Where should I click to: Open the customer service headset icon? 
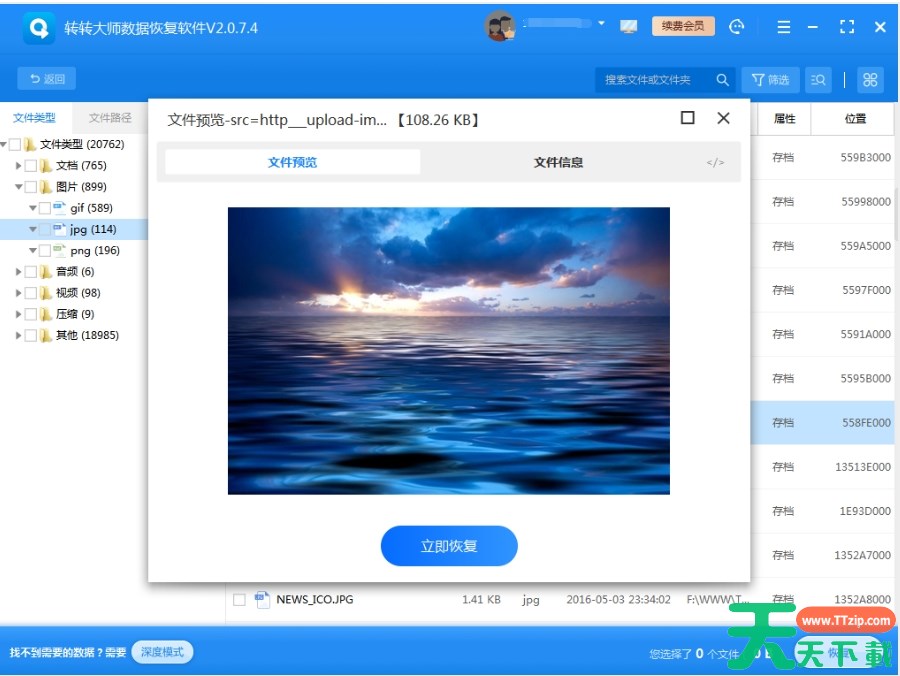(737, 27)
